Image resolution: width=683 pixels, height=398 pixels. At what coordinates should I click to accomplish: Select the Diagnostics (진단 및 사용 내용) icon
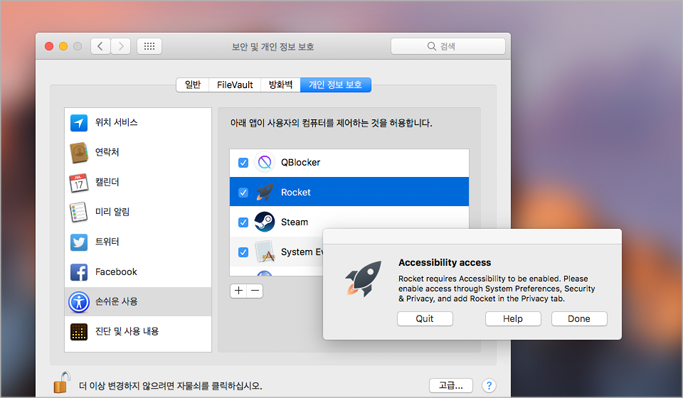tap(79, 332)
